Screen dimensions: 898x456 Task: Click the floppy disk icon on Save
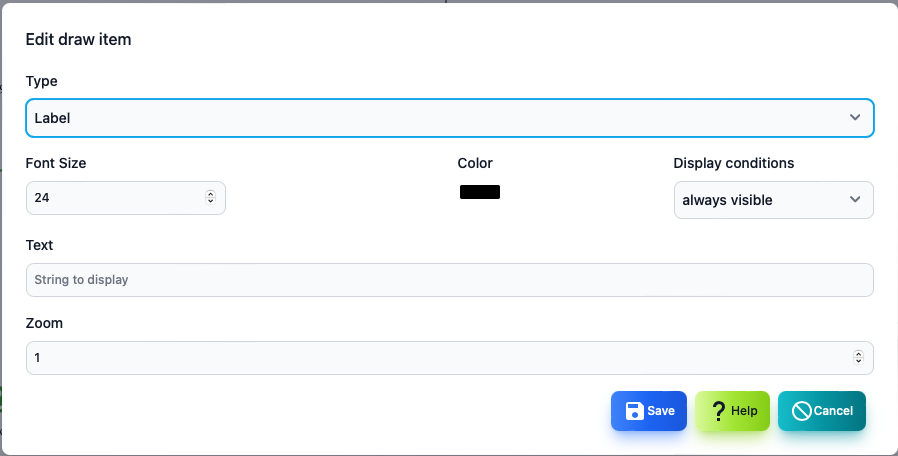click(635, 411)
